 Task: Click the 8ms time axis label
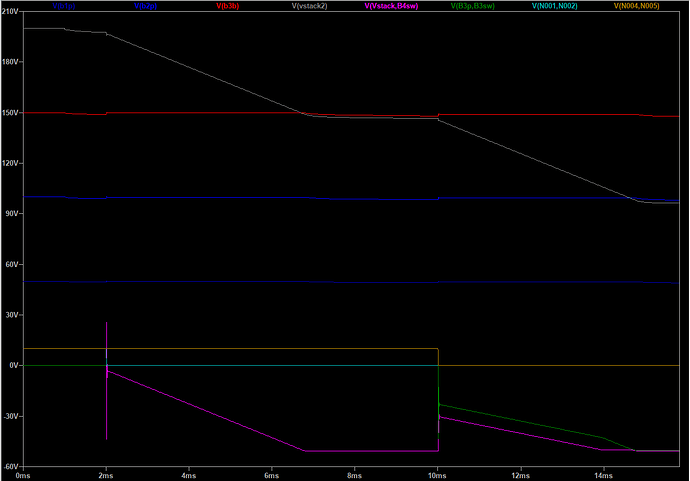click(354, 475)
